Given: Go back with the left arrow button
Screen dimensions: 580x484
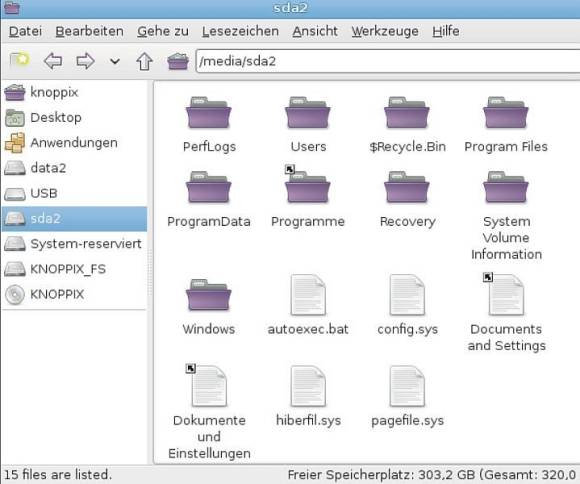Looking at the screenshot, I should [x=53, y=61].
